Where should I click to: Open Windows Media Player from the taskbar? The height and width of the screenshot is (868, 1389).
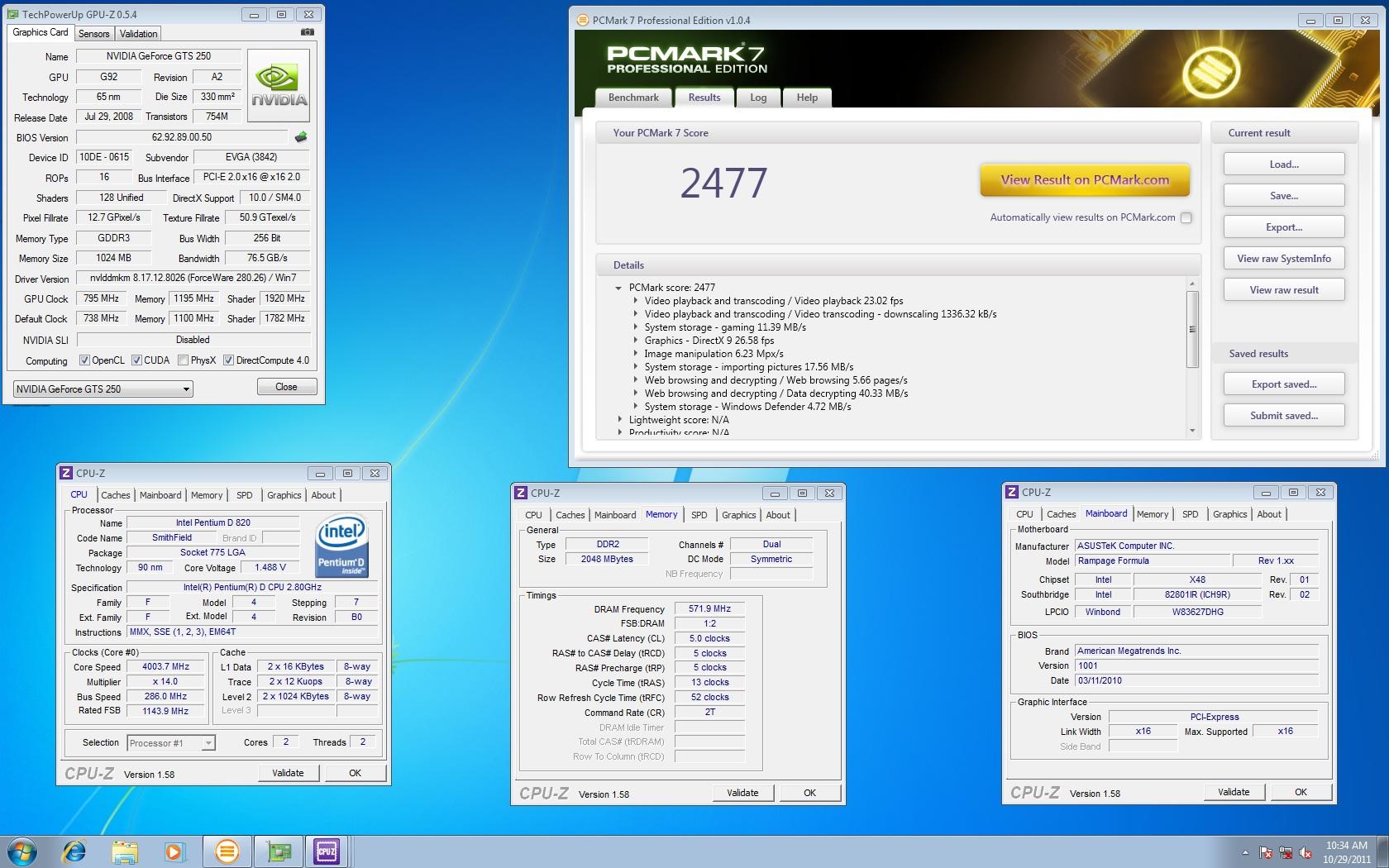tap(174, 851)
